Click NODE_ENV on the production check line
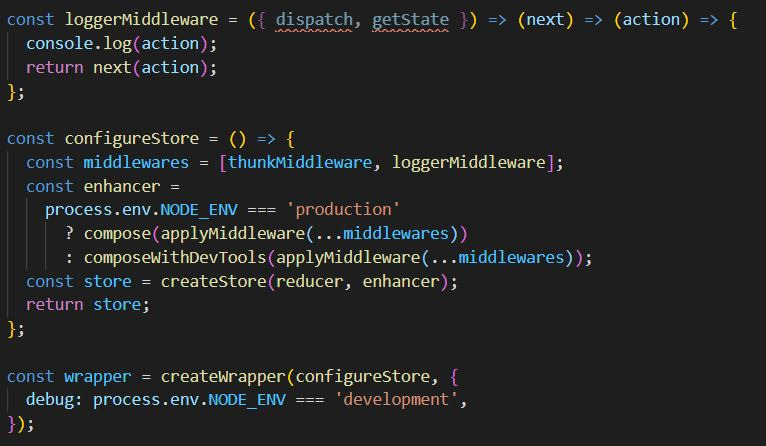The width and height of the screenshot is (766, 446). [199, 210]
